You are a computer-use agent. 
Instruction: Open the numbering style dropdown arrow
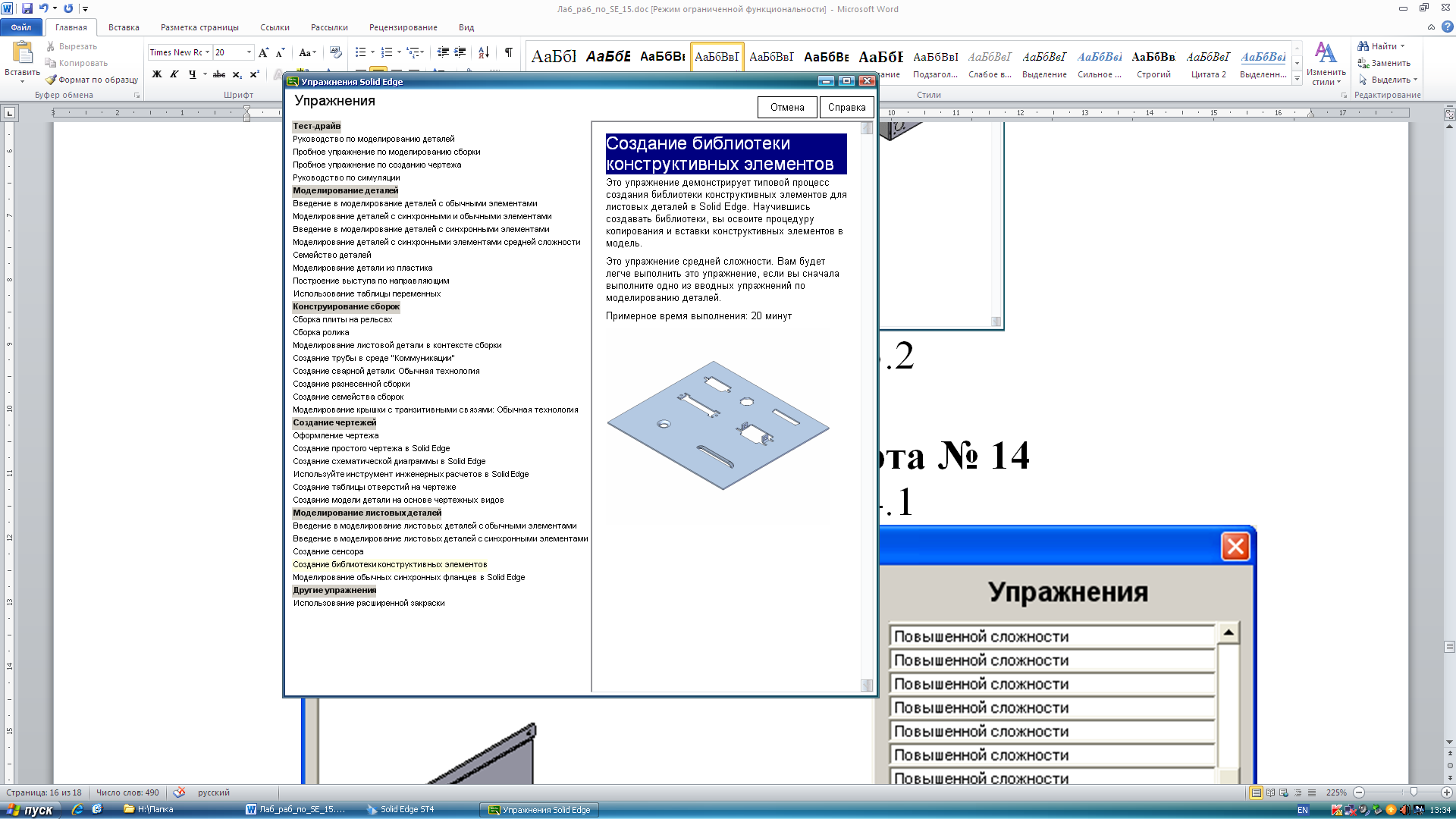point(399,52)
